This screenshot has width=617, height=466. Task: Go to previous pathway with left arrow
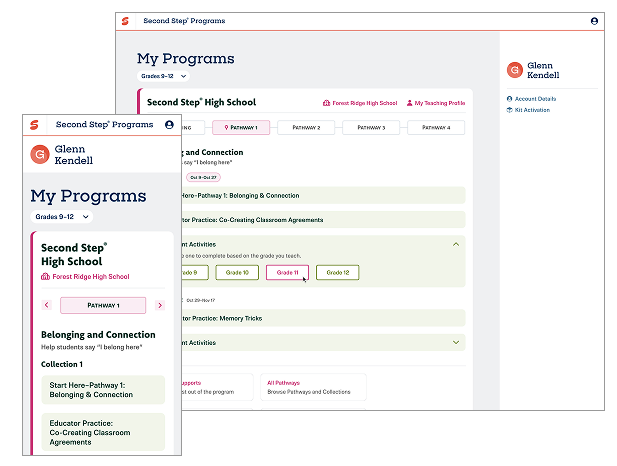[46, 305]
